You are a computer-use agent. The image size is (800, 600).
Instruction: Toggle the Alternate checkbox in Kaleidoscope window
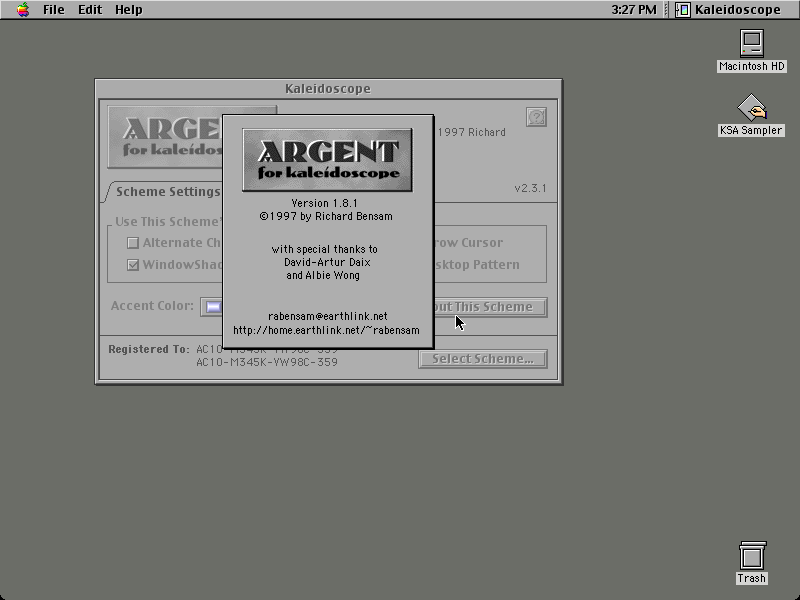[133, 243]
